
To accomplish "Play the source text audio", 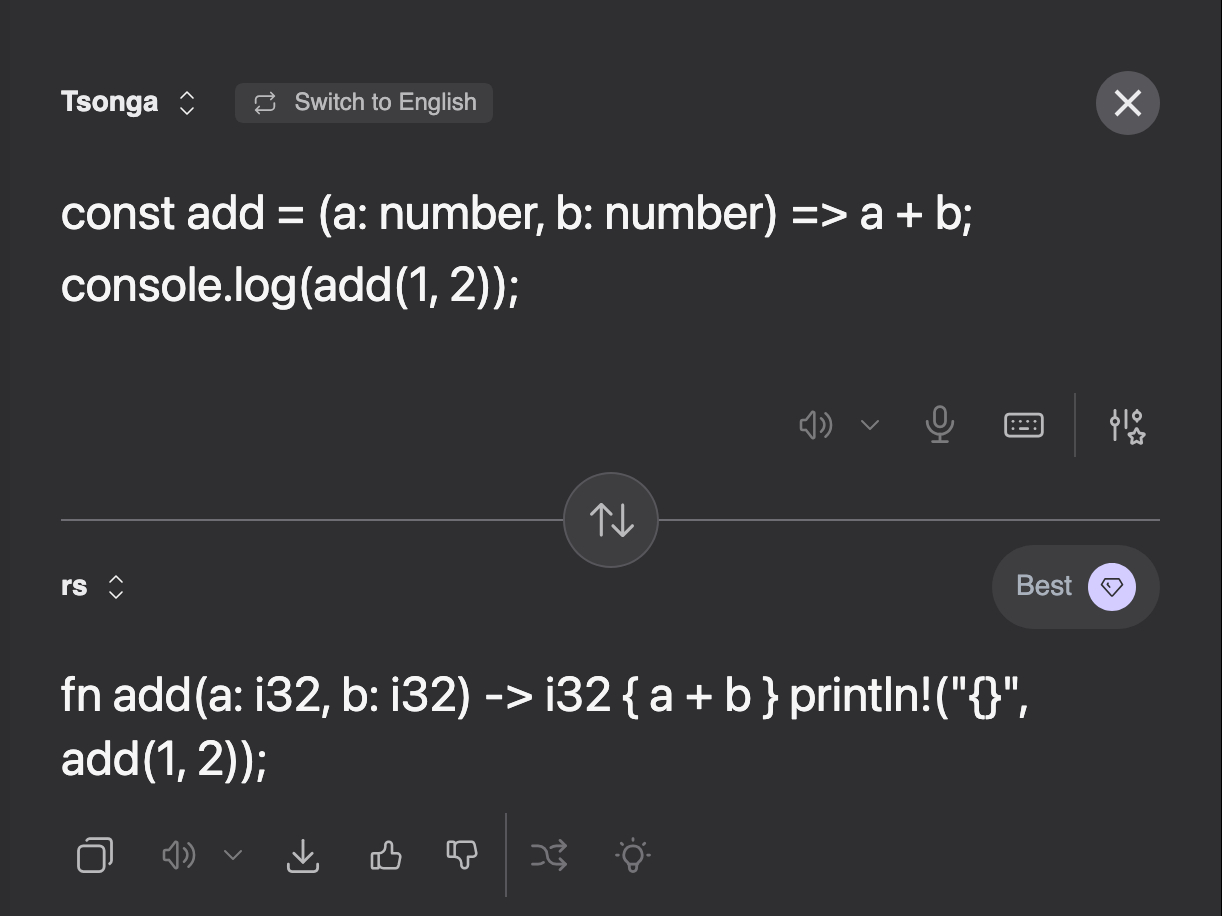I will 815,425.
